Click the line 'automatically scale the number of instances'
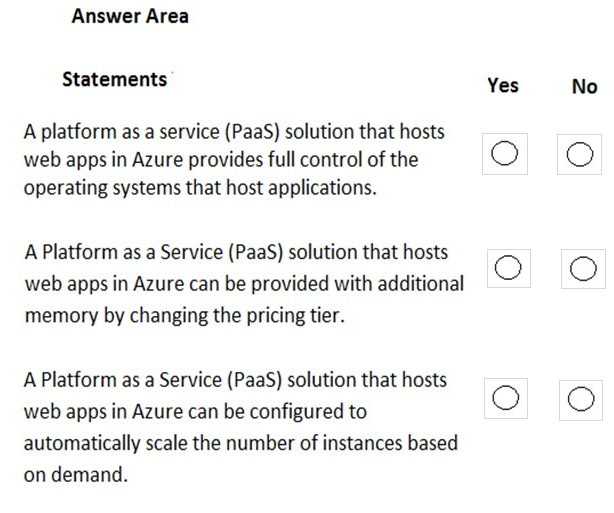This screenshot has width=614, height=513. tap(240, 442)
